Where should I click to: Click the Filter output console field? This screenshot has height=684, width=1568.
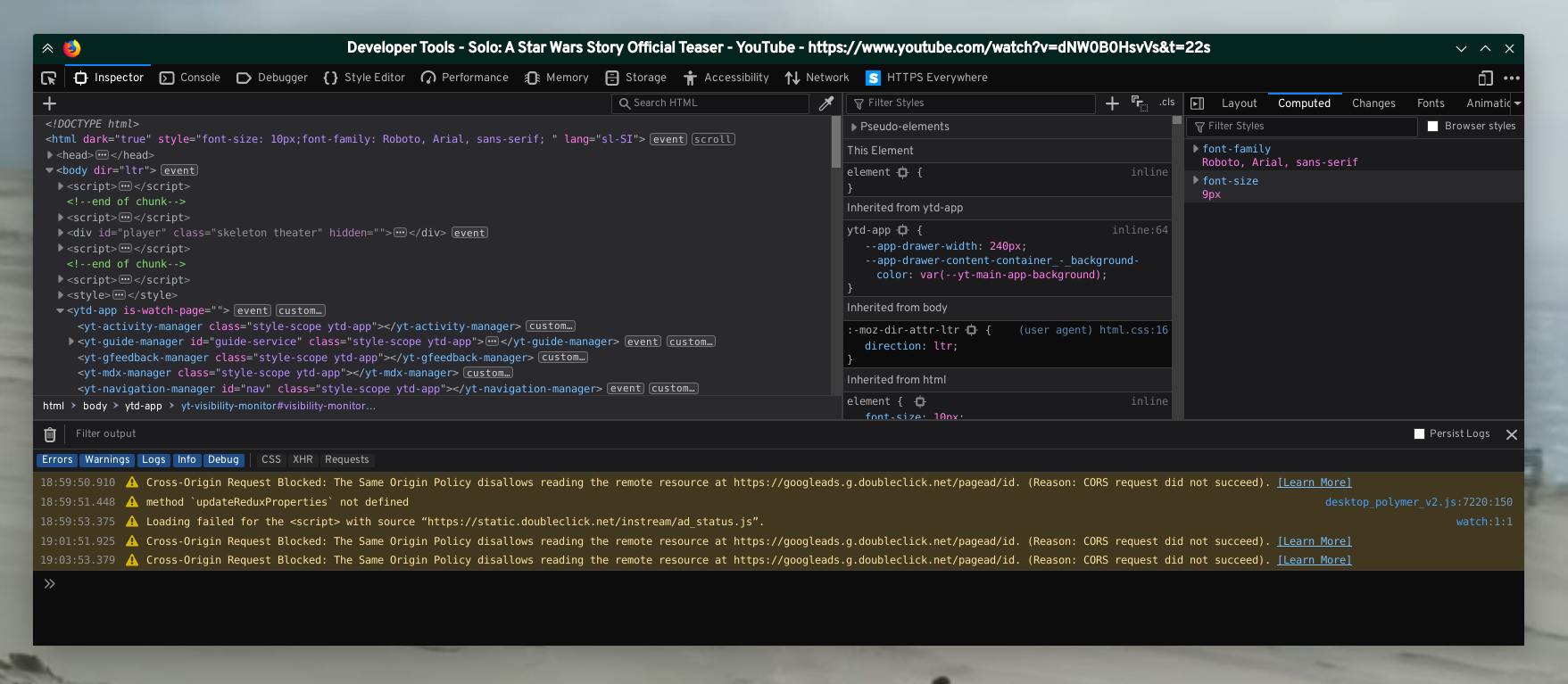pyautogui.click(x=732, y=434)
